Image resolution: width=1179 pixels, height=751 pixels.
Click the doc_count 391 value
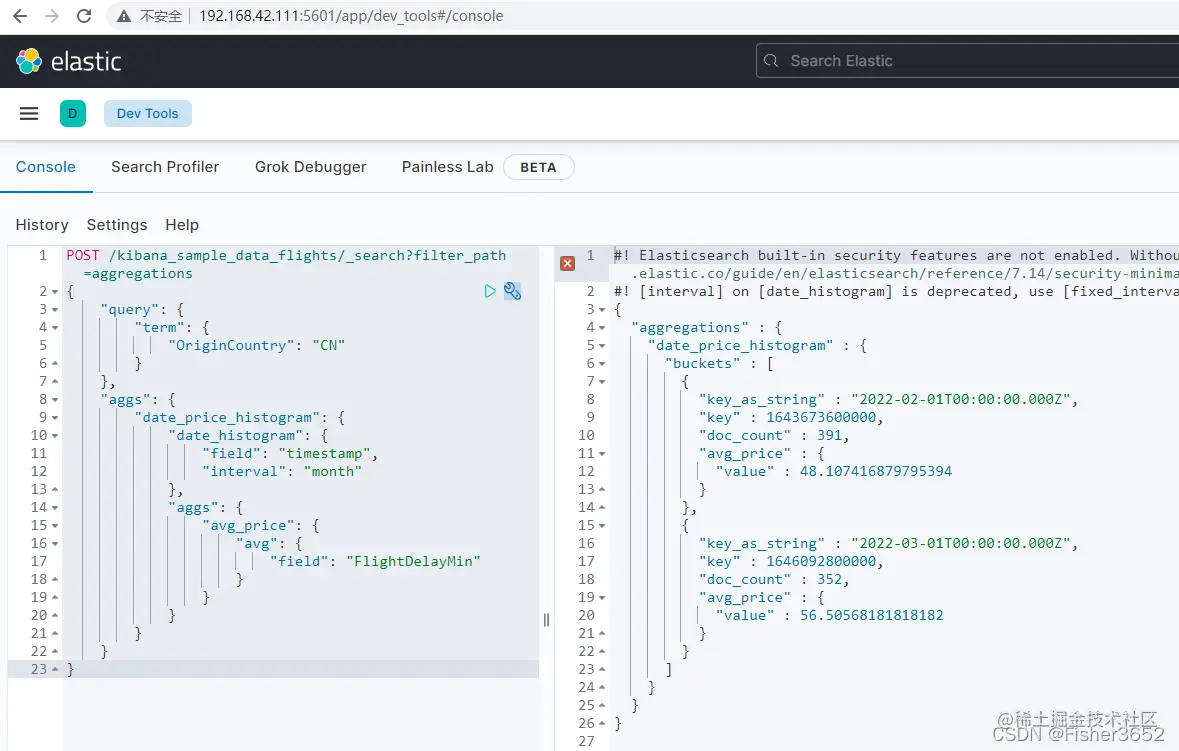[829, 435]
